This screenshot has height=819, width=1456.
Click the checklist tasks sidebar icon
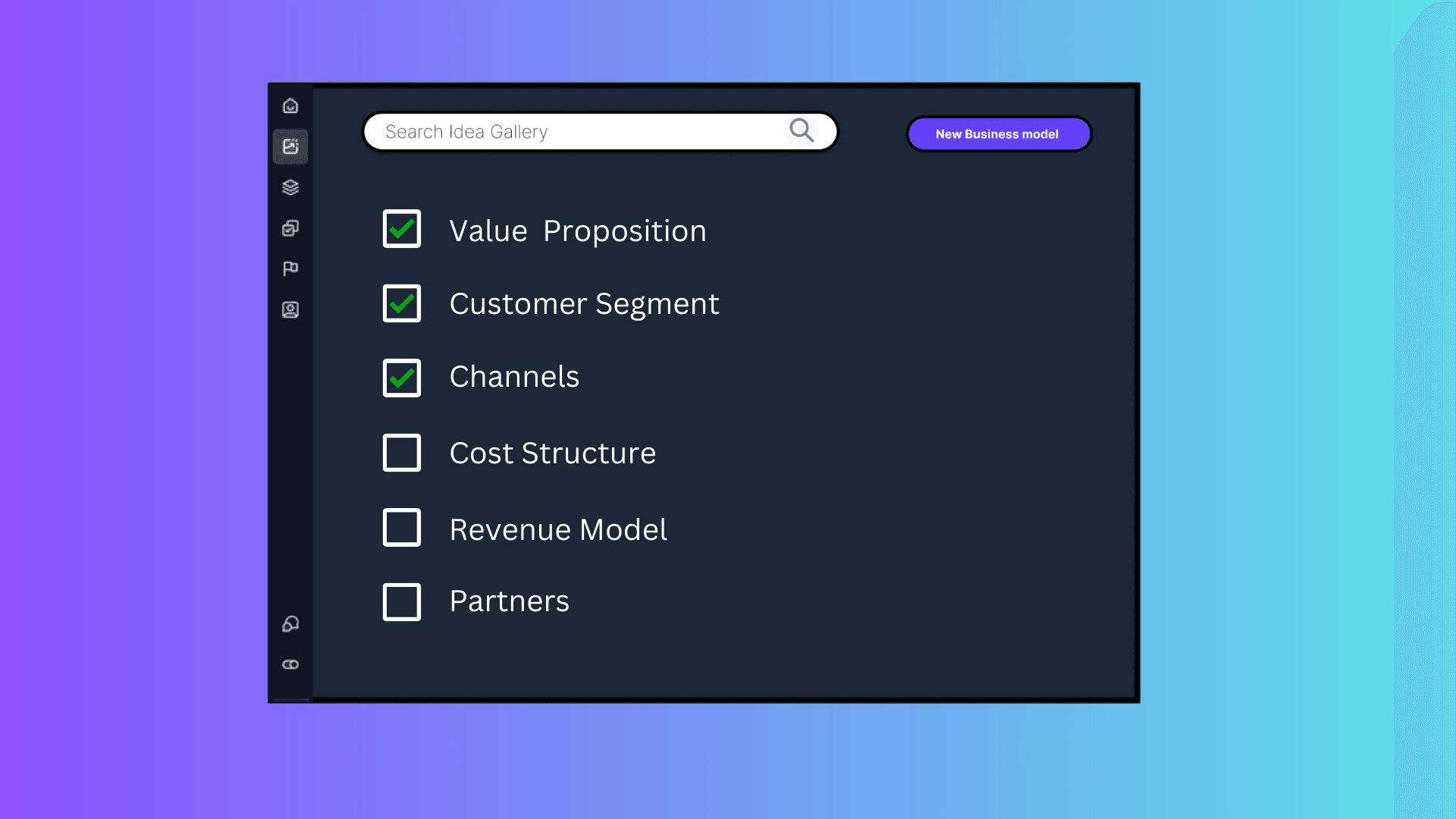click(290, 228)
